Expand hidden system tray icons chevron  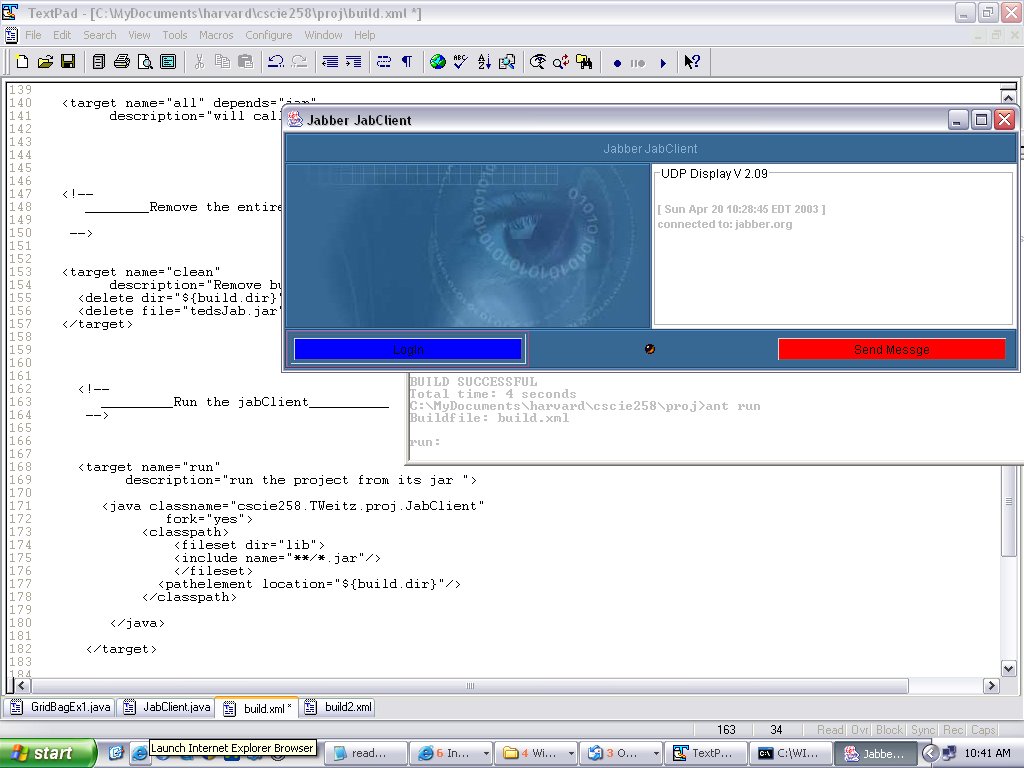(930, 753)
